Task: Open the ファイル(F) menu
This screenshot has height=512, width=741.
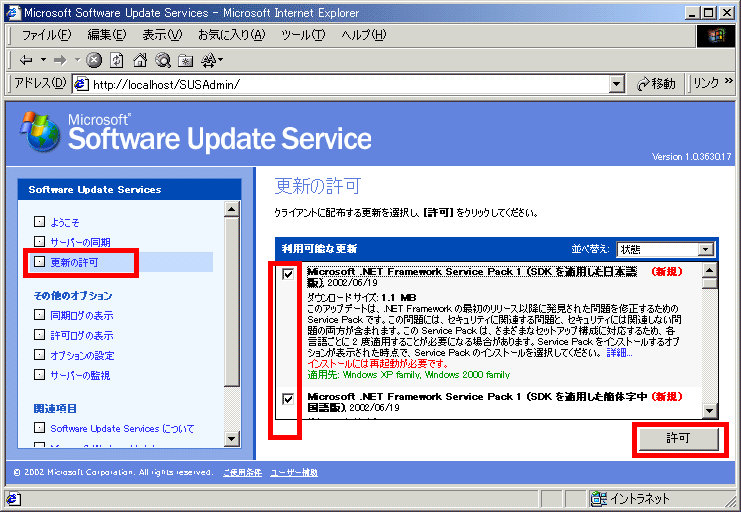Action: point(46,35)
